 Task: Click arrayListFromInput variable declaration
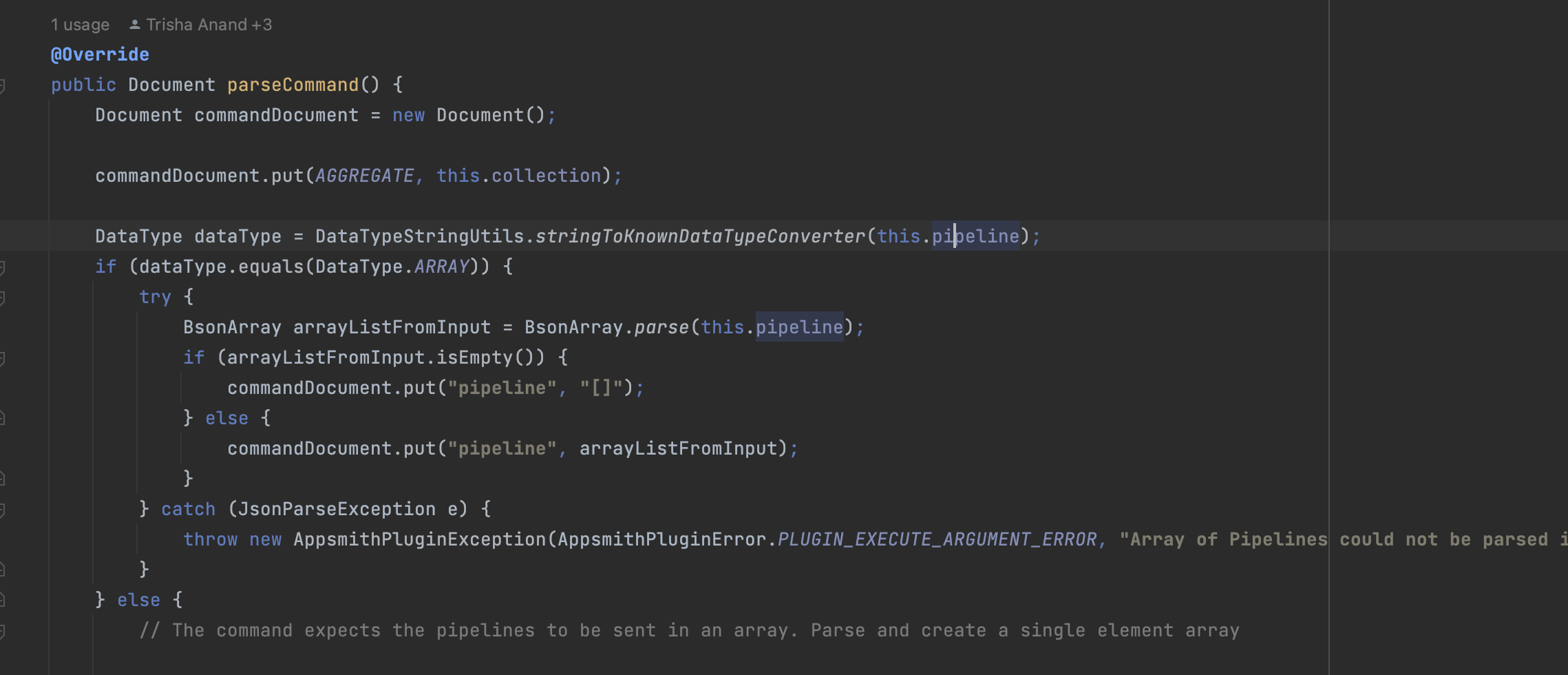click(x=392, y=327)
